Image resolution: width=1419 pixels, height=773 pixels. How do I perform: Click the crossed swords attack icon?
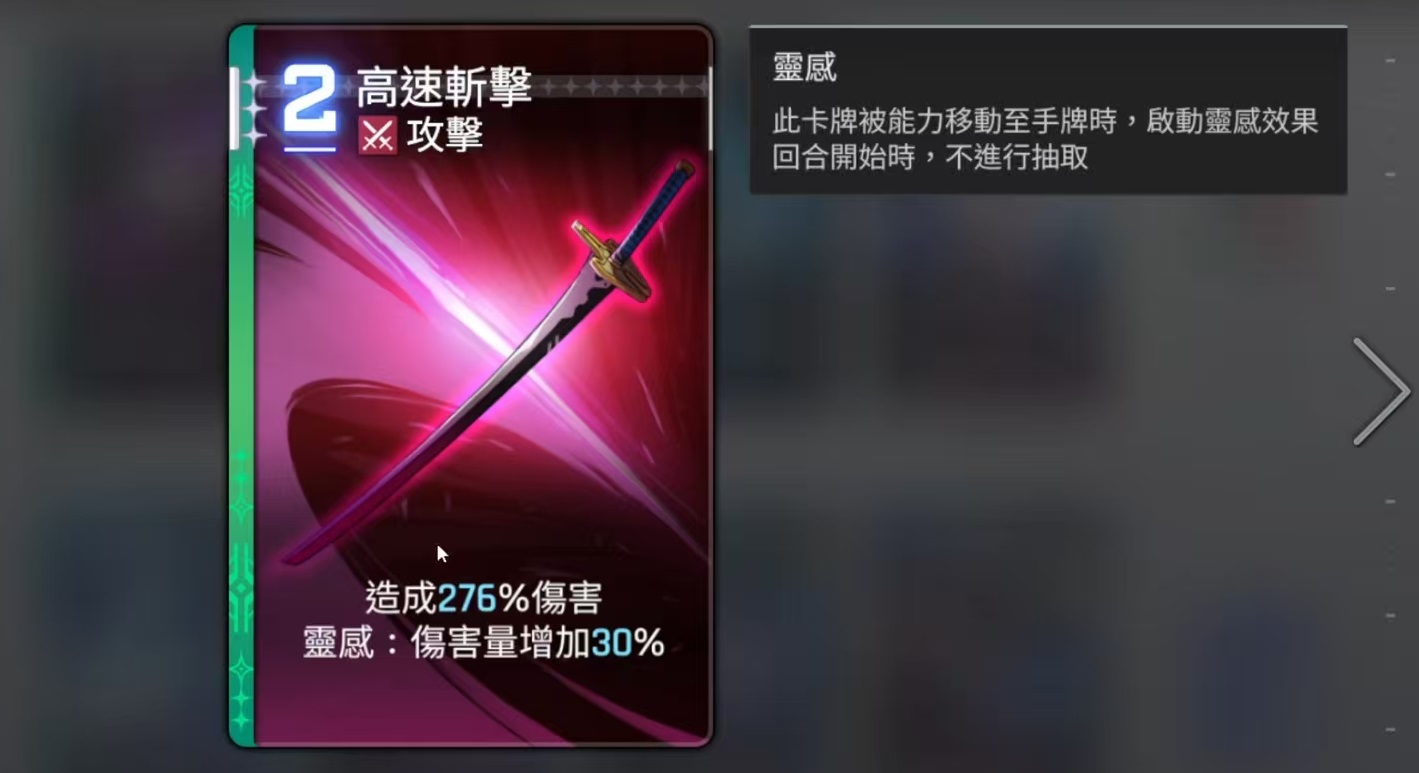(377, 135)
